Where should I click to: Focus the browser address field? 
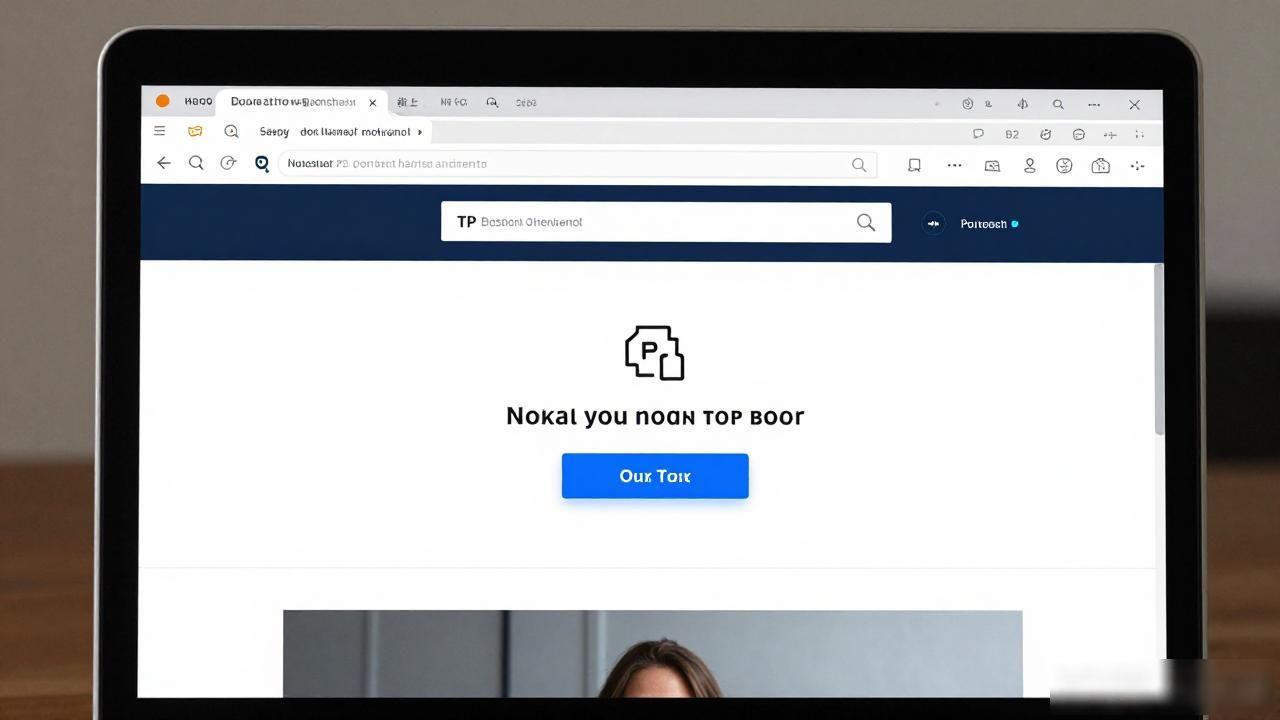pyautogui.click(x=577, y=164)
